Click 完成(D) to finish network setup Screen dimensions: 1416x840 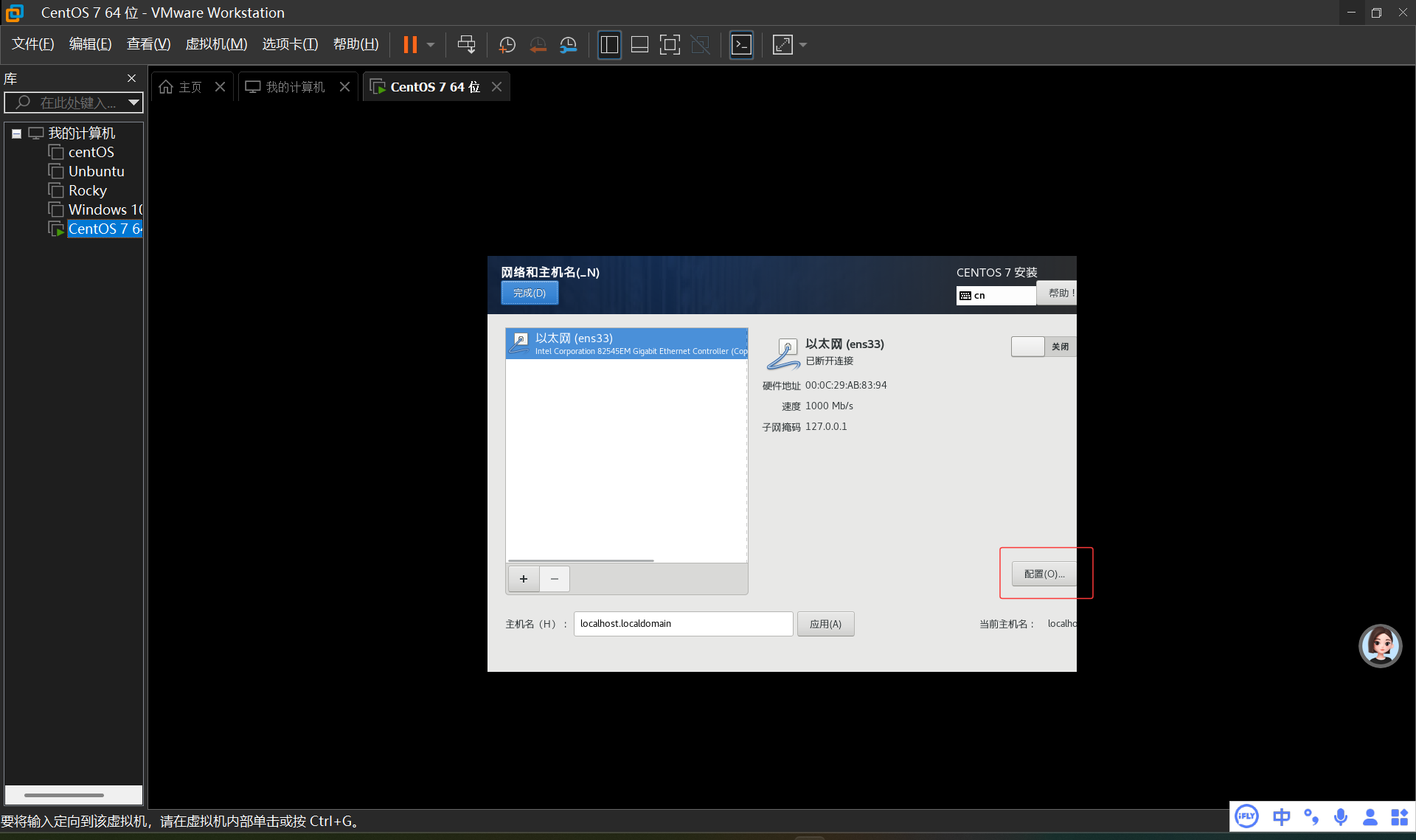(x=530, y=293)
